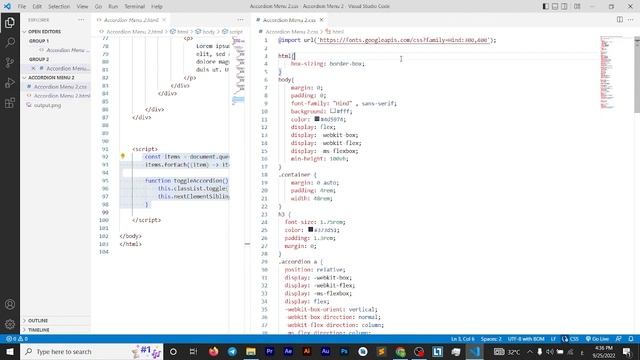The image size is (640, 360).
Task: Close Group 2 editor in Open Editors
Action: click(33, 68)
